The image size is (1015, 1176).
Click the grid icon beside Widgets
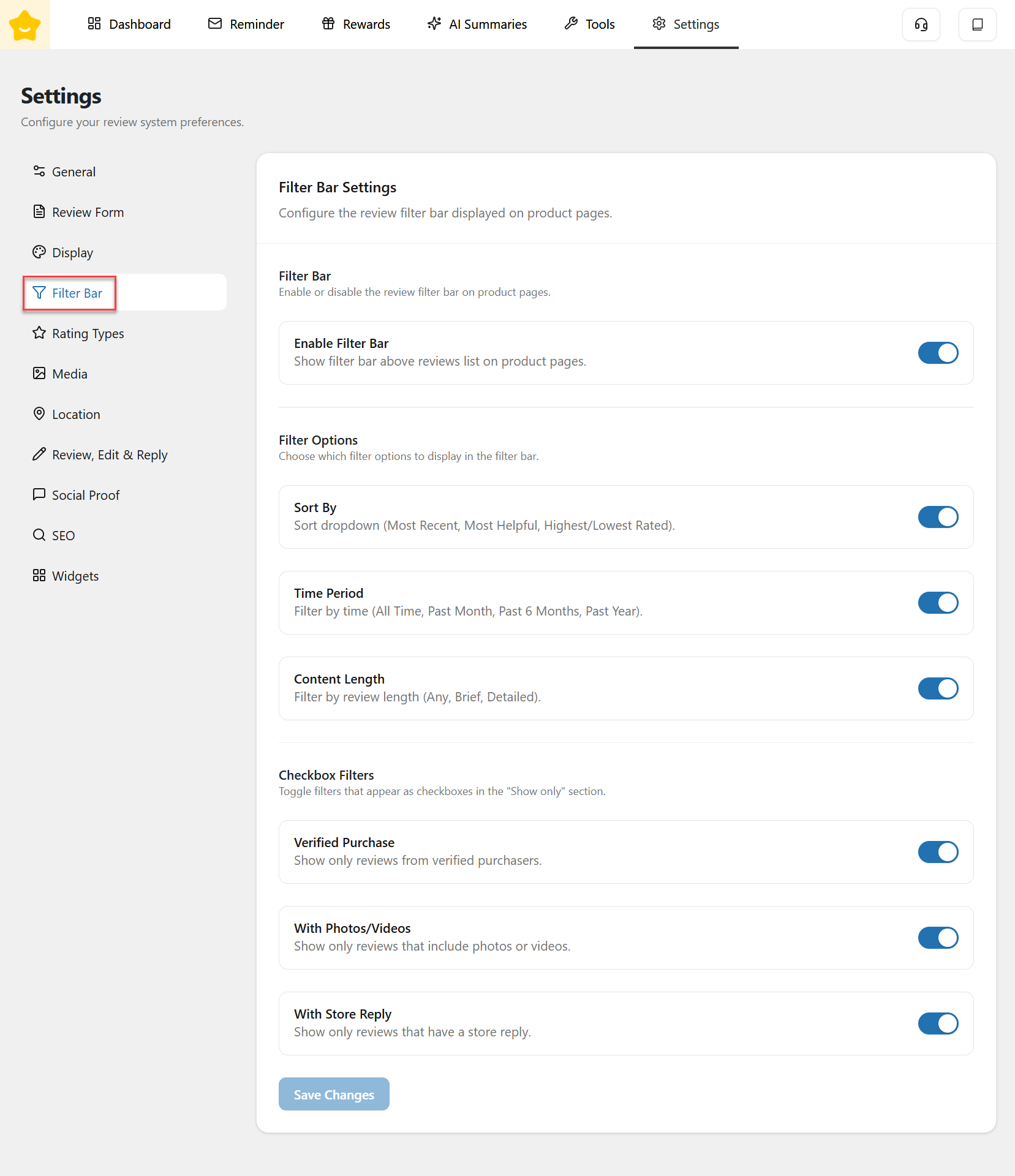point(39,576)
